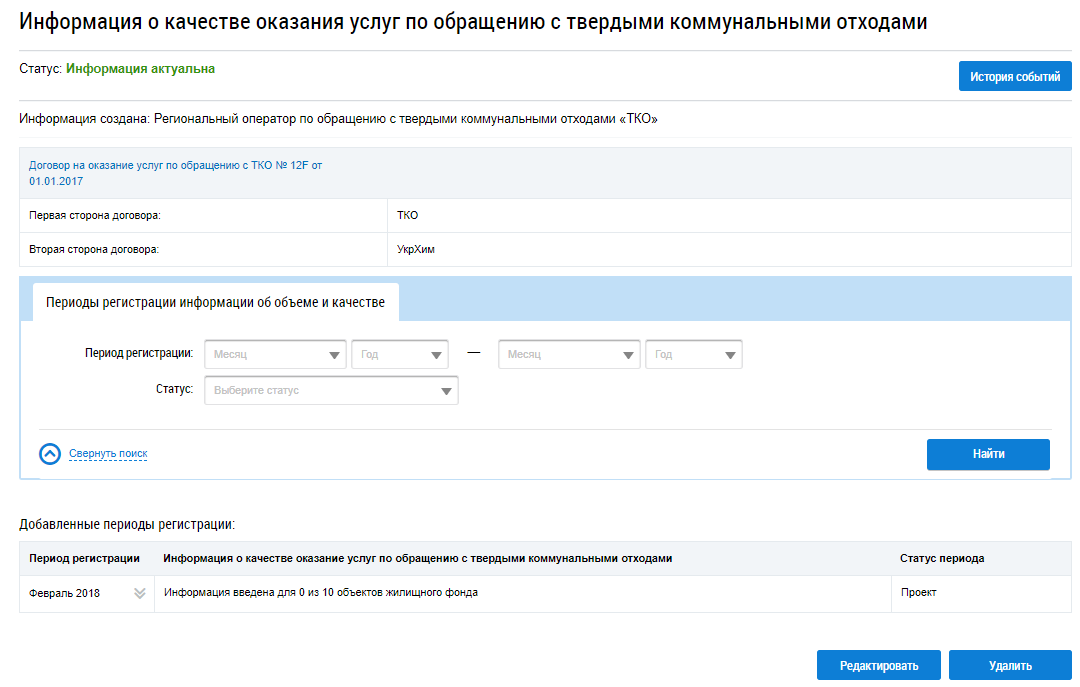
Task: Open the start period Год dropdown
Action: [x=399, y=355]
